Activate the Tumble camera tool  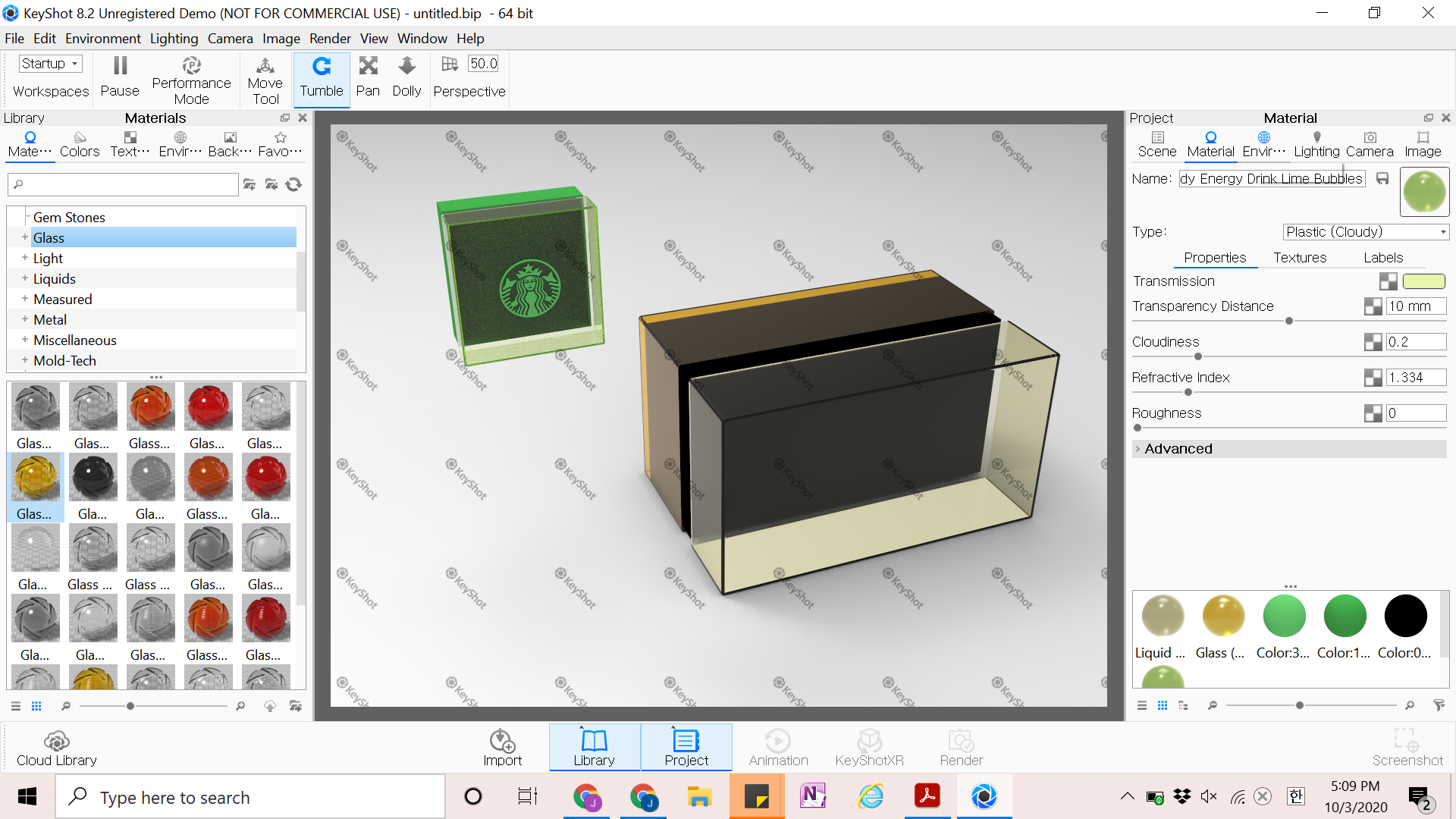pyautogui.click(x=322, y=77)
